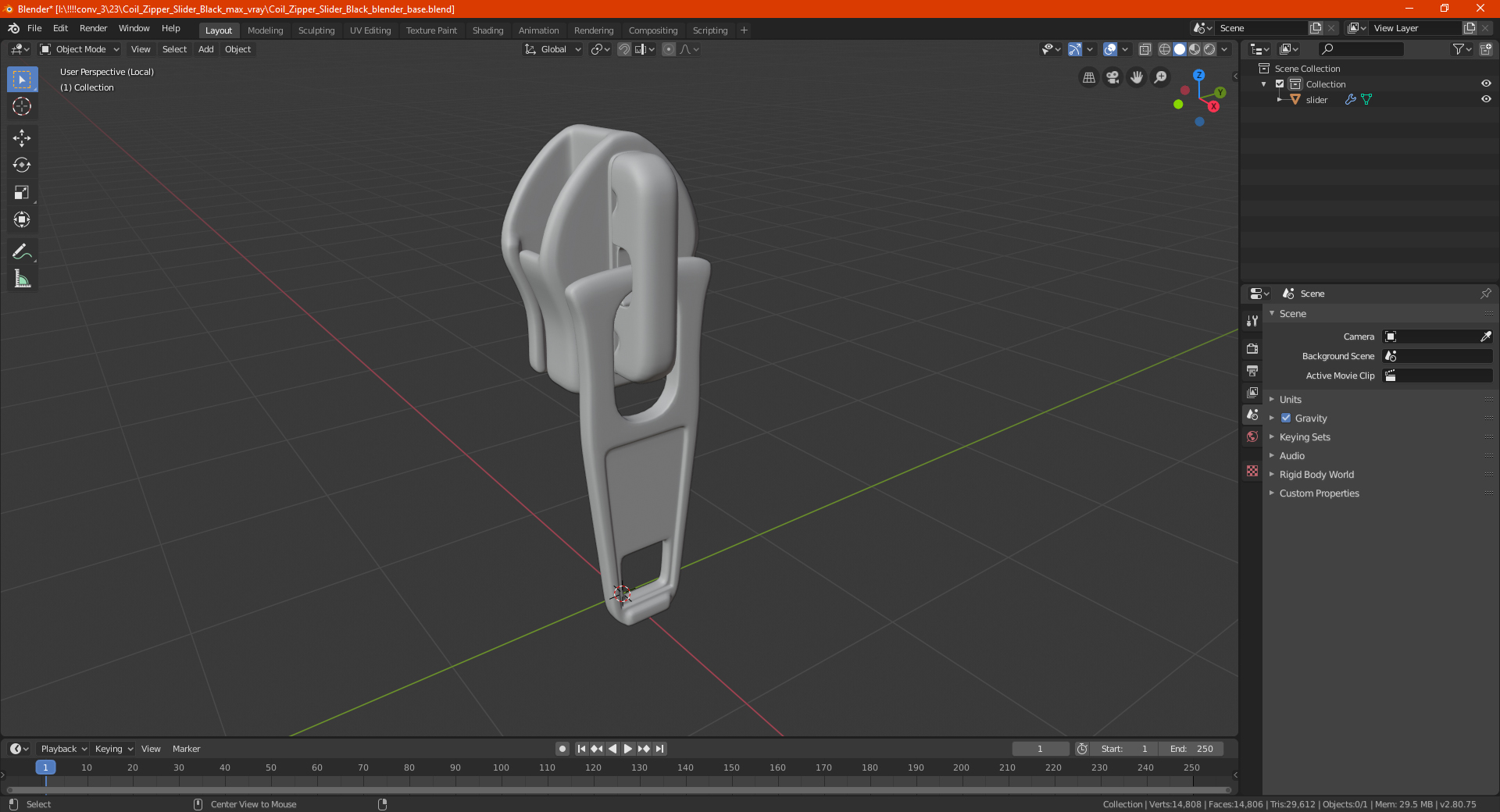
Task: Open the Object Mode dropdown
Action: pos(80,49)
